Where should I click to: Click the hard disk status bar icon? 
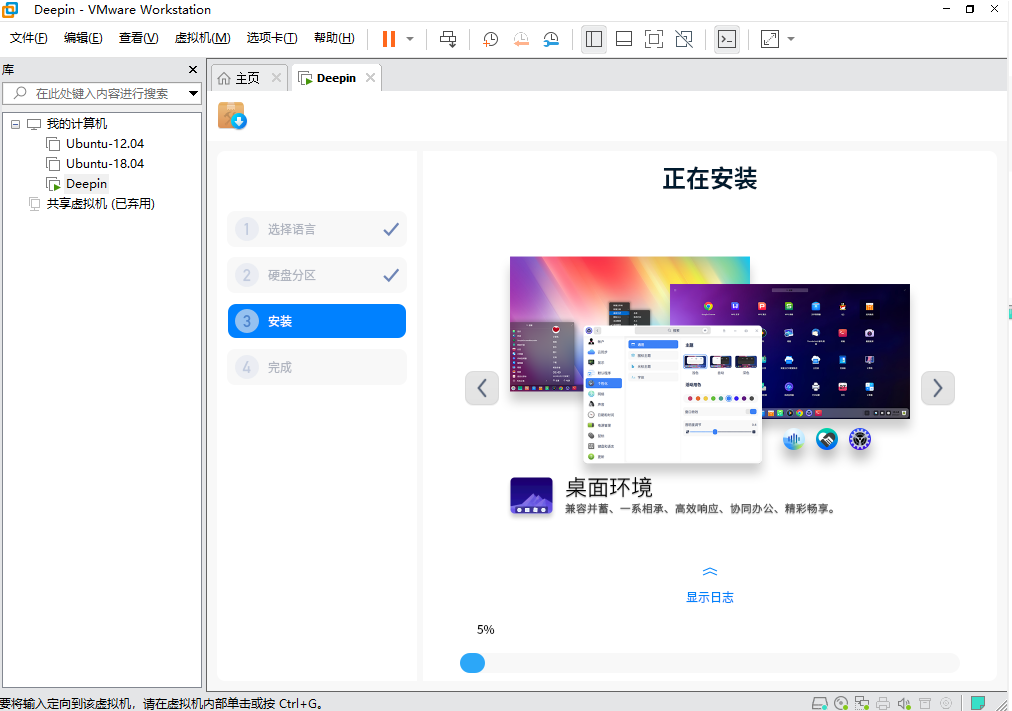[820, 703]
